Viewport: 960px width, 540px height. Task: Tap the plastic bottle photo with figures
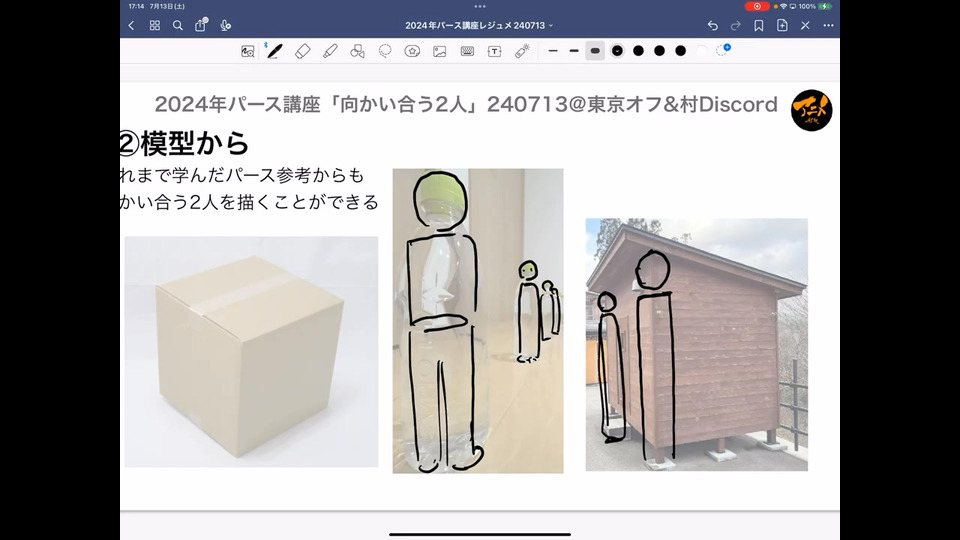(478, 321)
